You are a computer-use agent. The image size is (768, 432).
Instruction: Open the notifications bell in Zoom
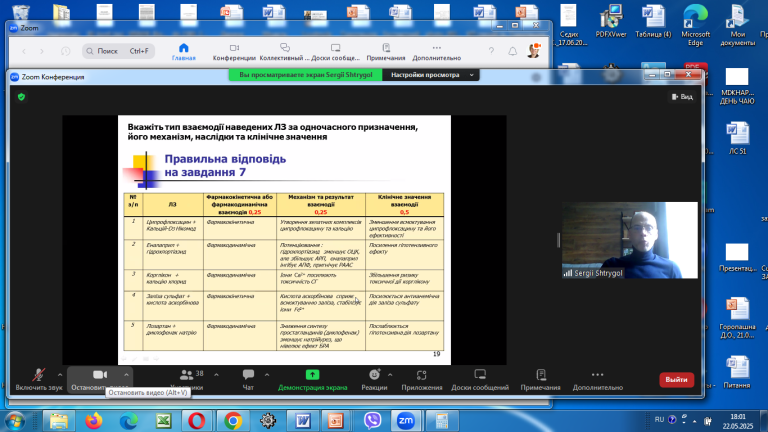tap(512, 51)
